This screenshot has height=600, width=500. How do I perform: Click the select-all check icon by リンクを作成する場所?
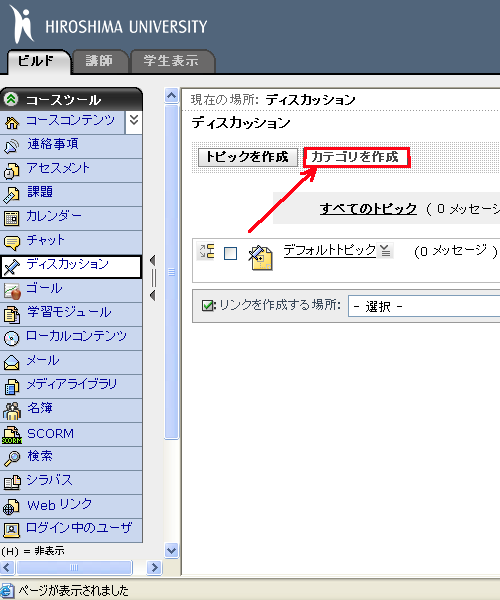207,305
